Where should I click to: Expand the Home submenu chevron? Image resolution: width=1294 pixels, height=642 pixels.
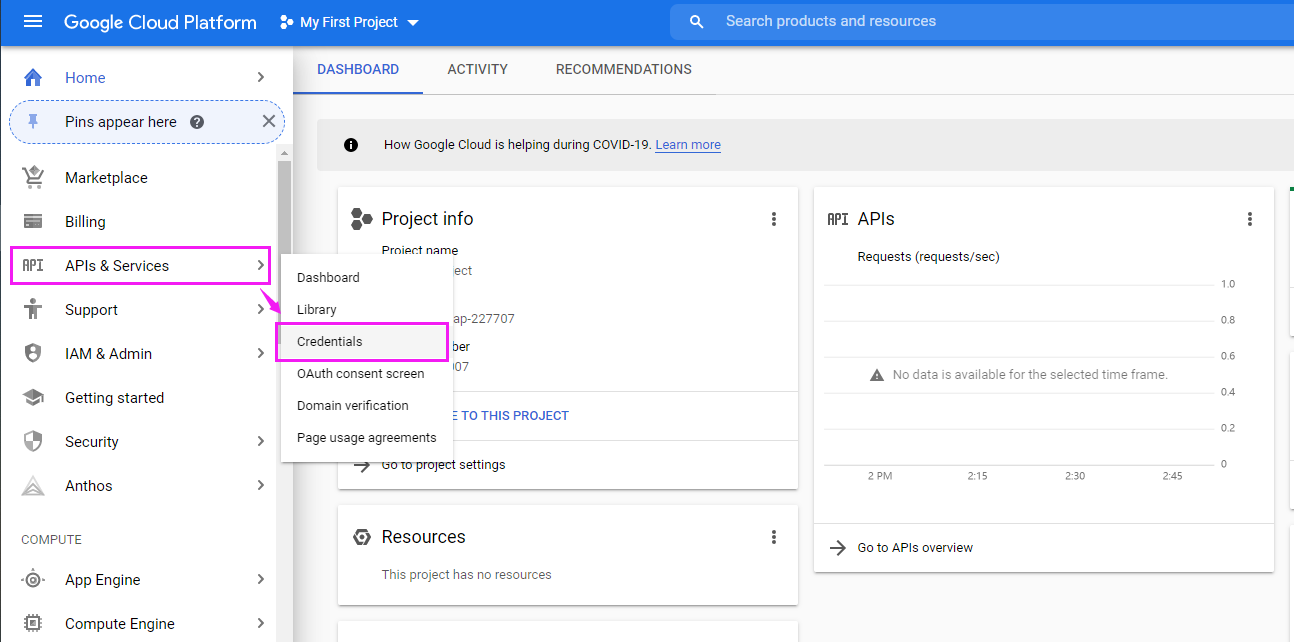[260, 78]
